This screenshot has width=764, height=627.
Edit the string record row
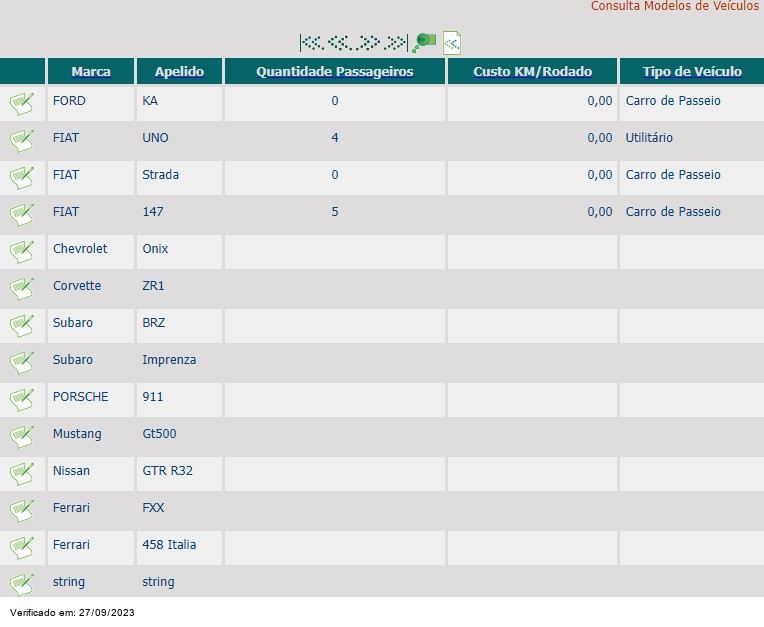22,585
